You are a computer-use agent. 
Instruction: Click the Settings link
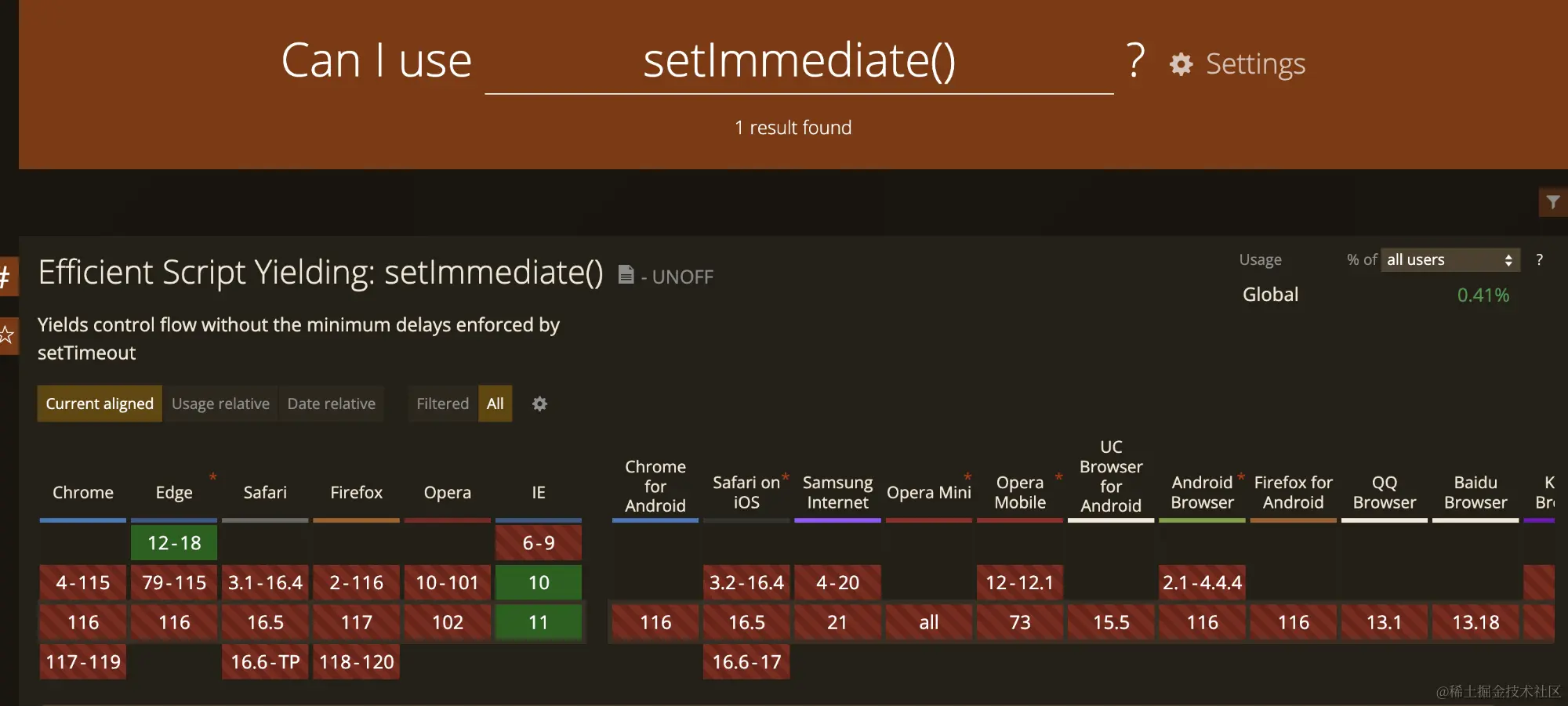[1255, 63]
